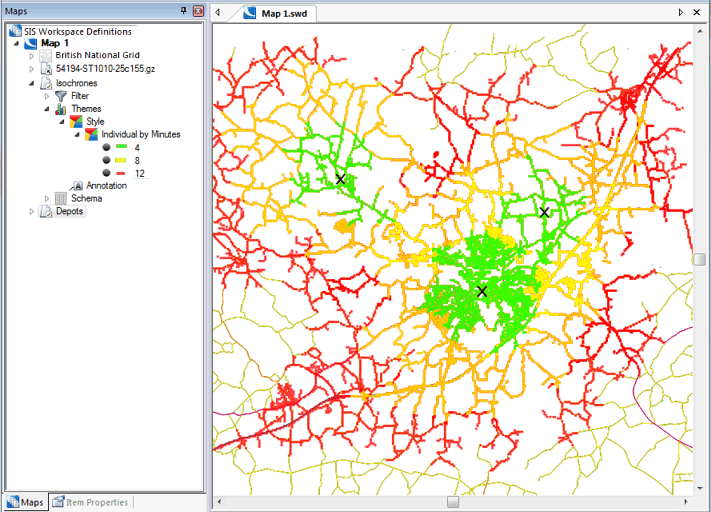The height and width of the screenshot is (512, 711).
Task: Click the Schema columns icon
Action: point(61,198)
